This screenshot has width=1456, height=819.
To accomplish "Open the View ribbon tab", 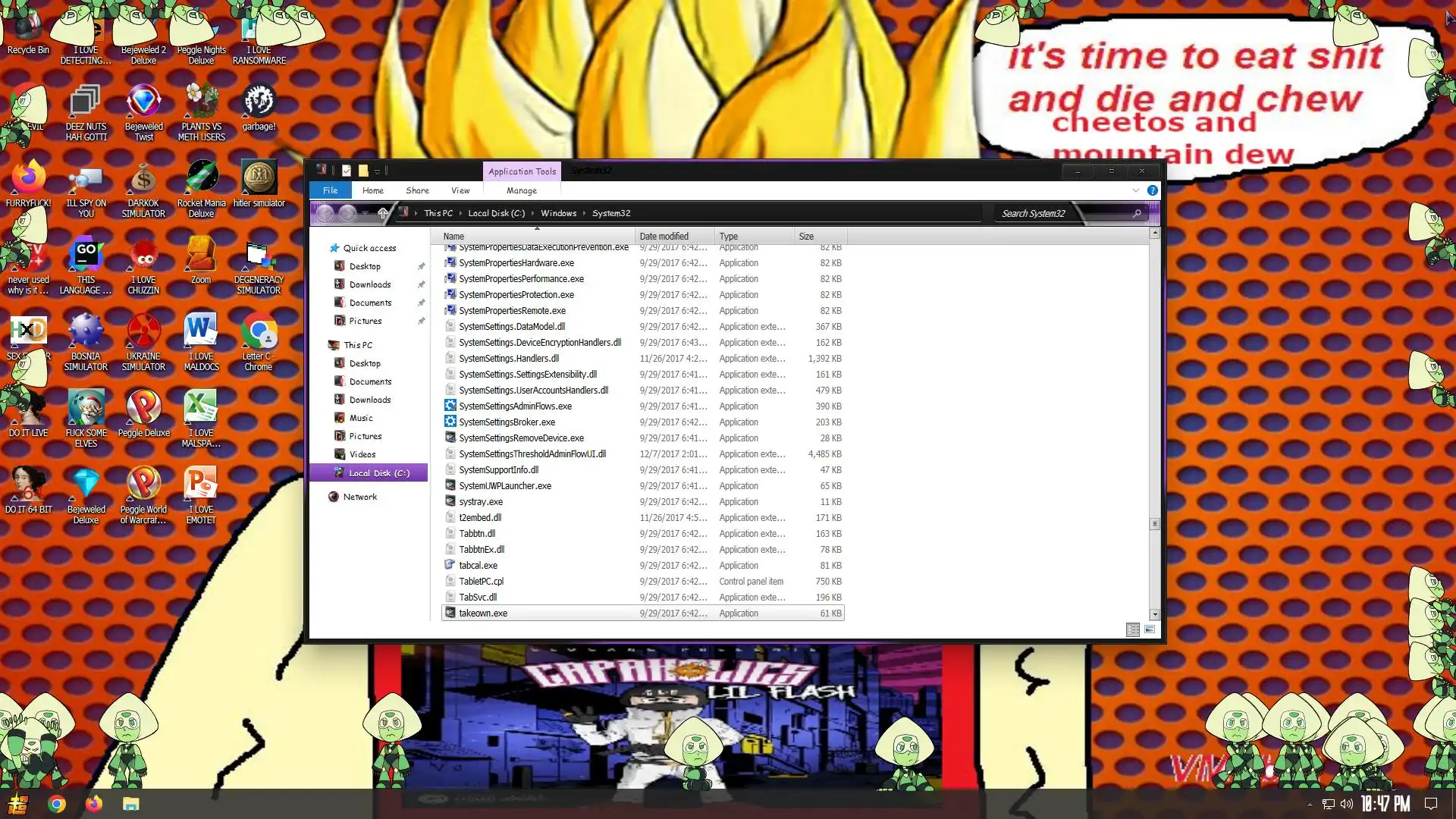I will [460, 190].
